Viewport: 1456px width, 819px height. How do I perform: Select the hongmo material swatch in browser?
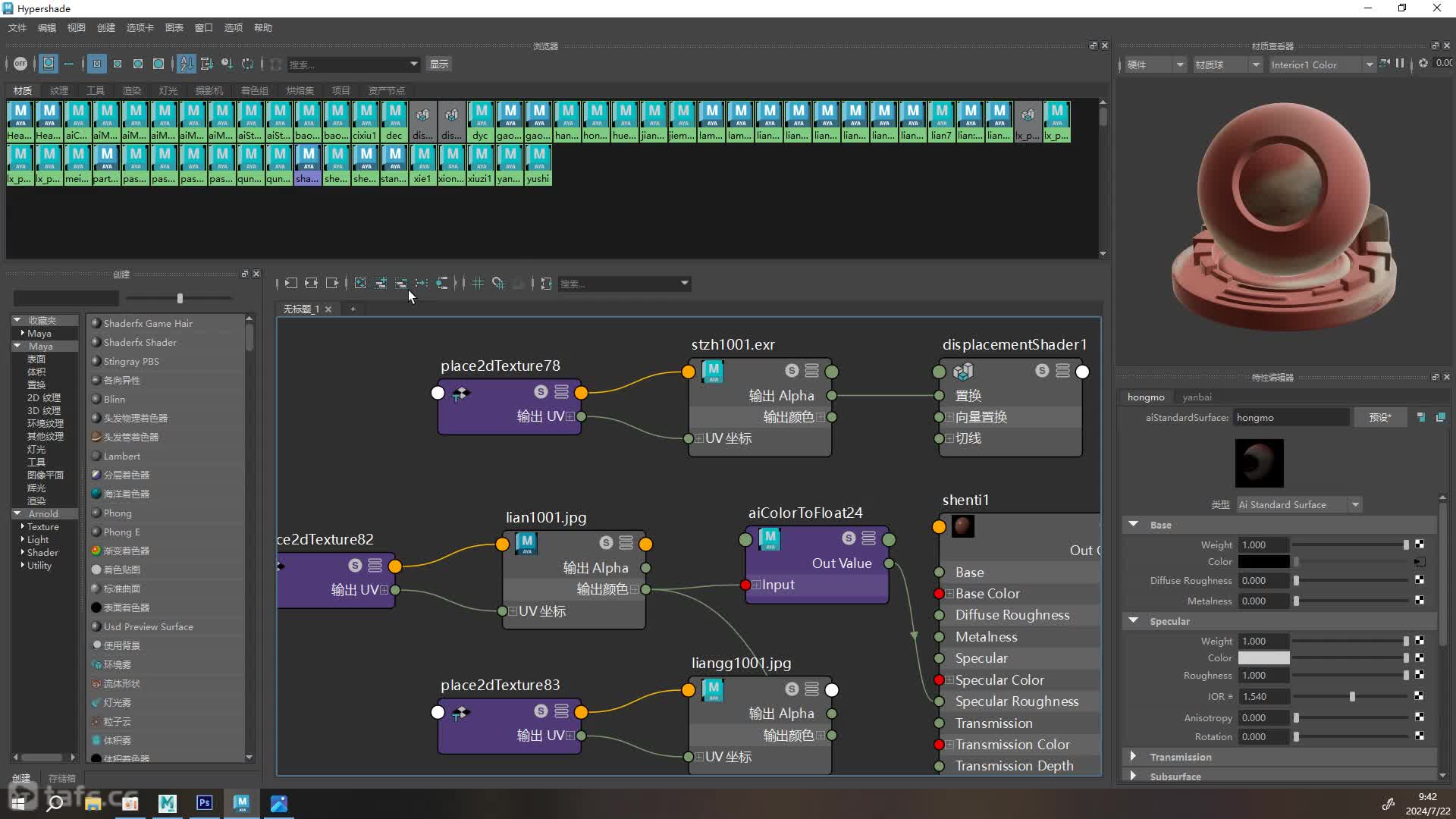[596, 121]
